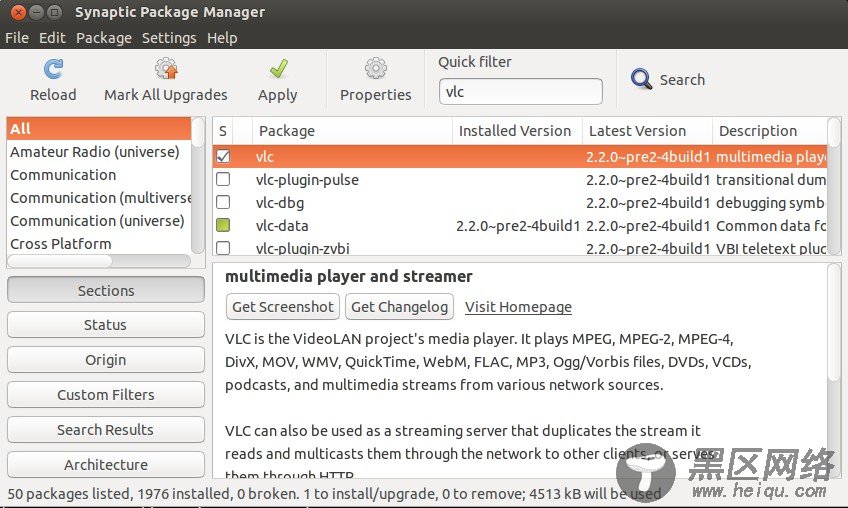Screen dimensions: 848x508
Task: Click the Get Screenshot button
Action: (283, 307)
